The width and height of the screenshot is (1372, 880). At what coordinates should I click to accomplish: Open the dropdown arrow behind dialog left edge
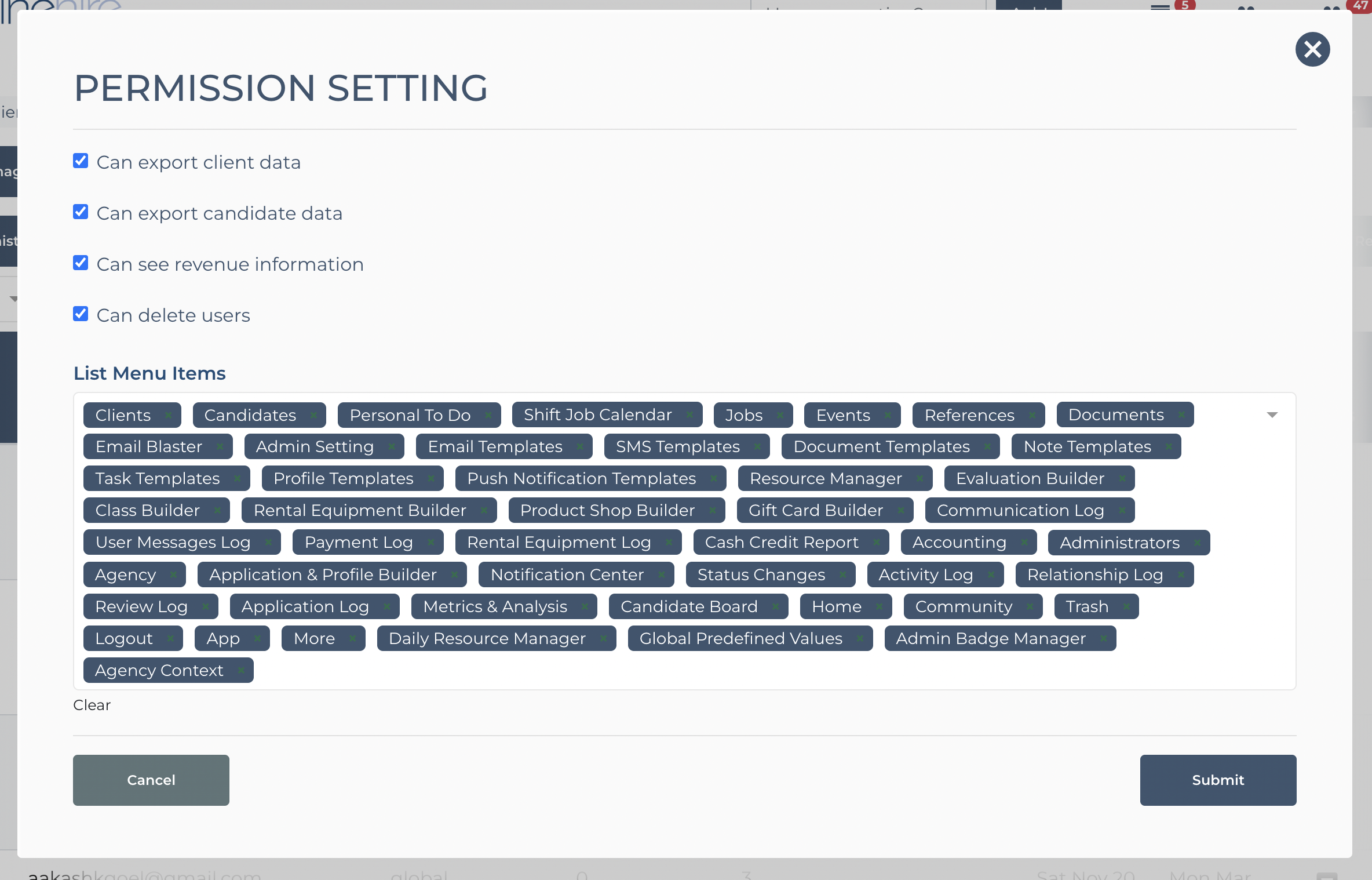coord(13,299)
